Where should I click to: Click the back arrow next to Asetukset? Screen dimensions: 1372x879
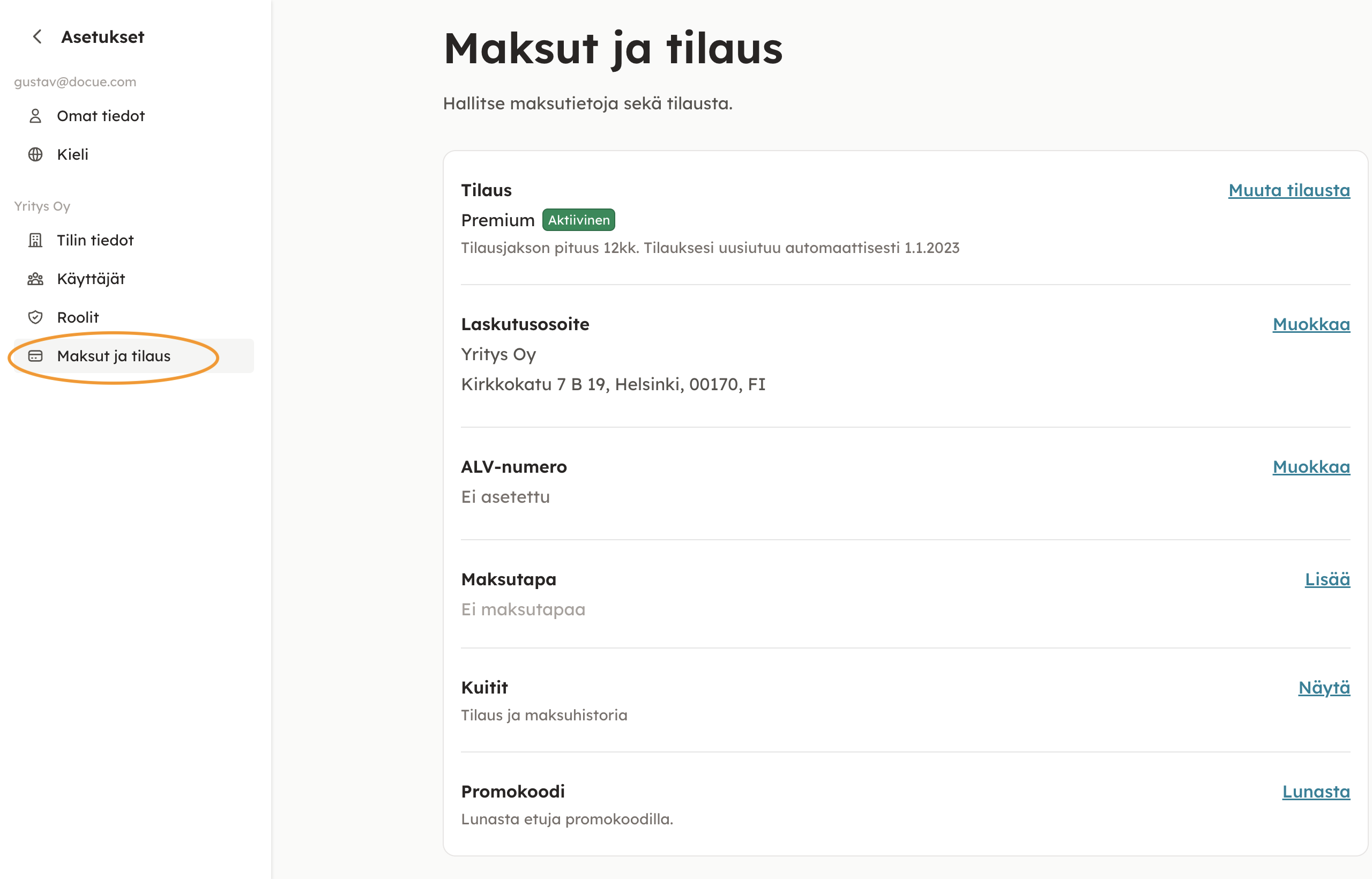tap(37, 37)
